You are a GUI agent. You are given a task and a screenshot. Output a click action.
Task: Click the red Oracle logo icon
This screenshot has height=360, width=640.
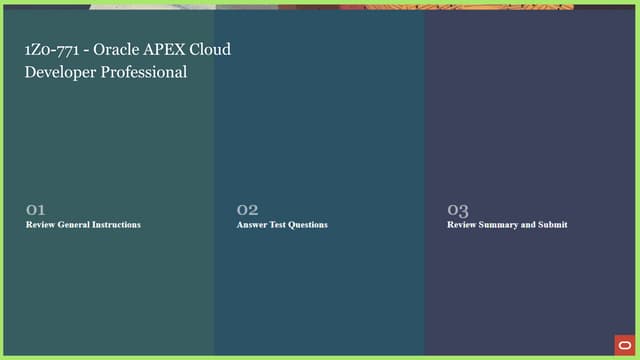(624, 345)
